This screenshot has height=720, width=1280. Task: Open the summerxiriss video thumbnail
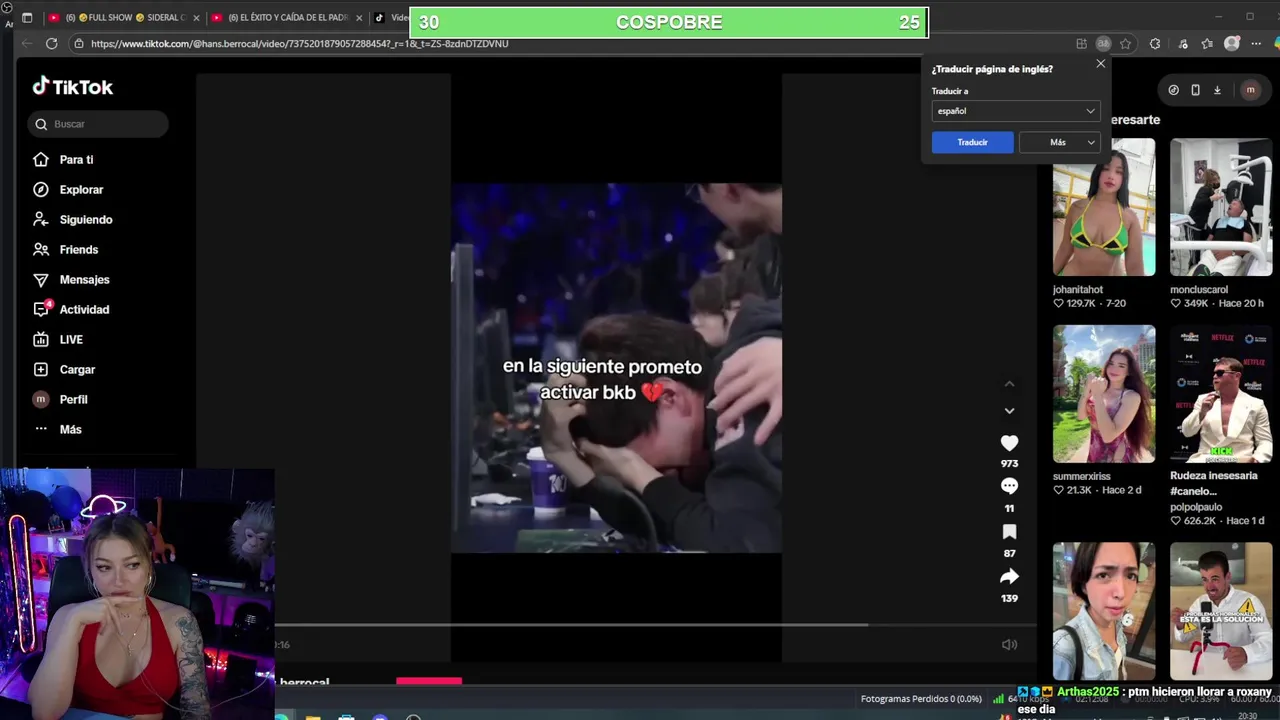coord(1104,394)
